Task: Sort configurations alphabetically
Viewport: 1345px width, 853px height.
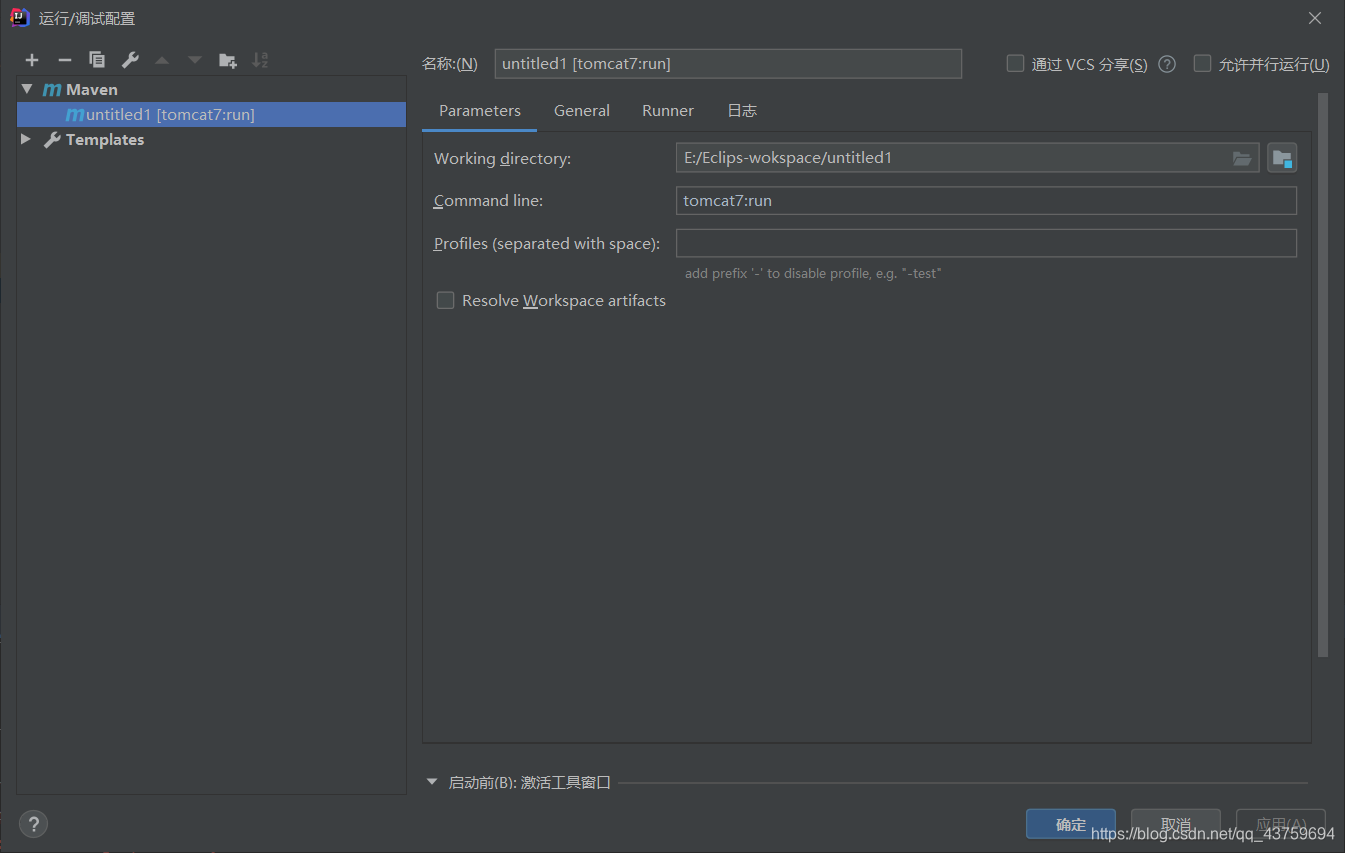Action: 260,60
